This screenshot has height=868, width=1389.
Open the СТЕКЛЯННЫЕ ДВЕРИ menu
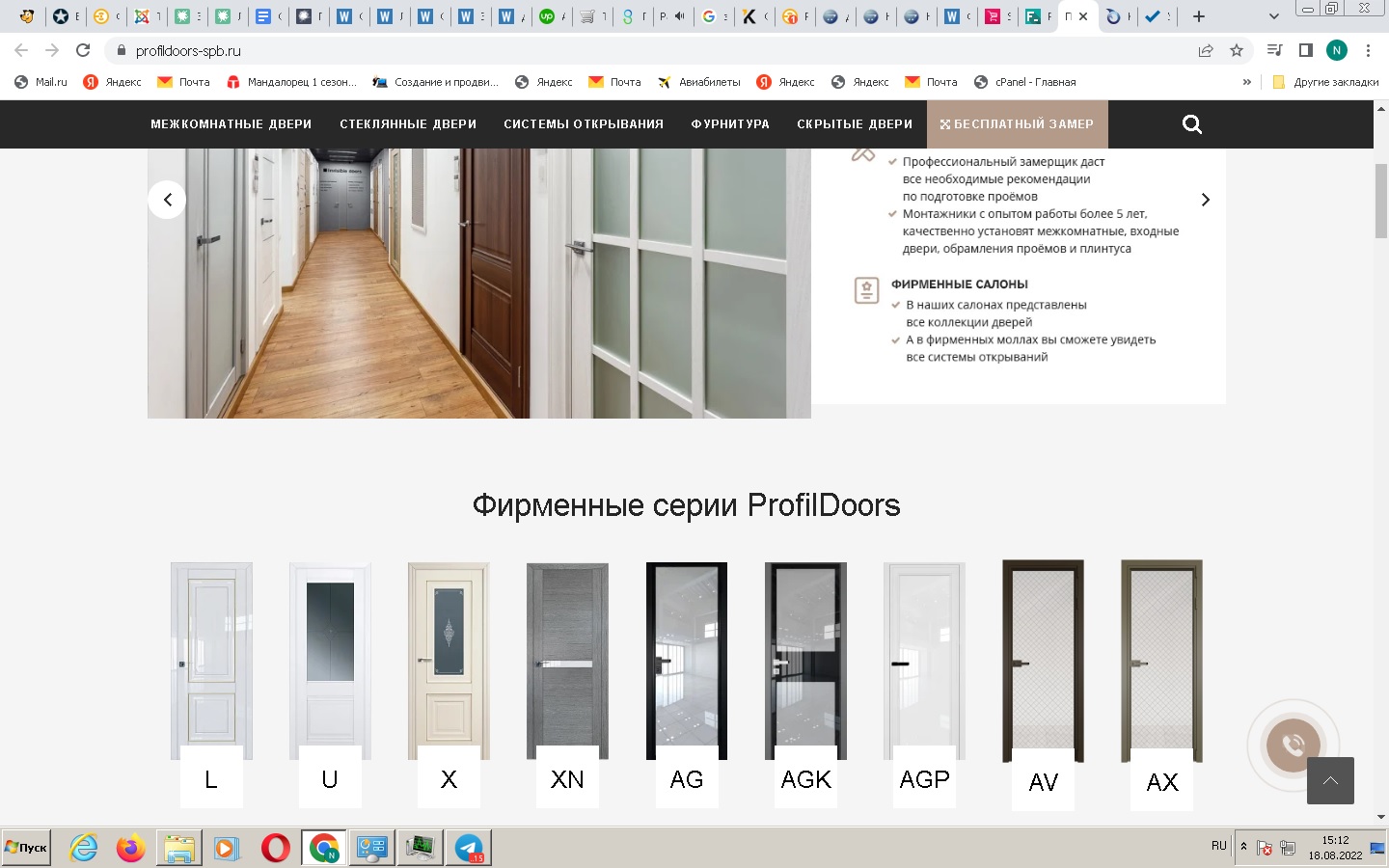coord(408,124)
